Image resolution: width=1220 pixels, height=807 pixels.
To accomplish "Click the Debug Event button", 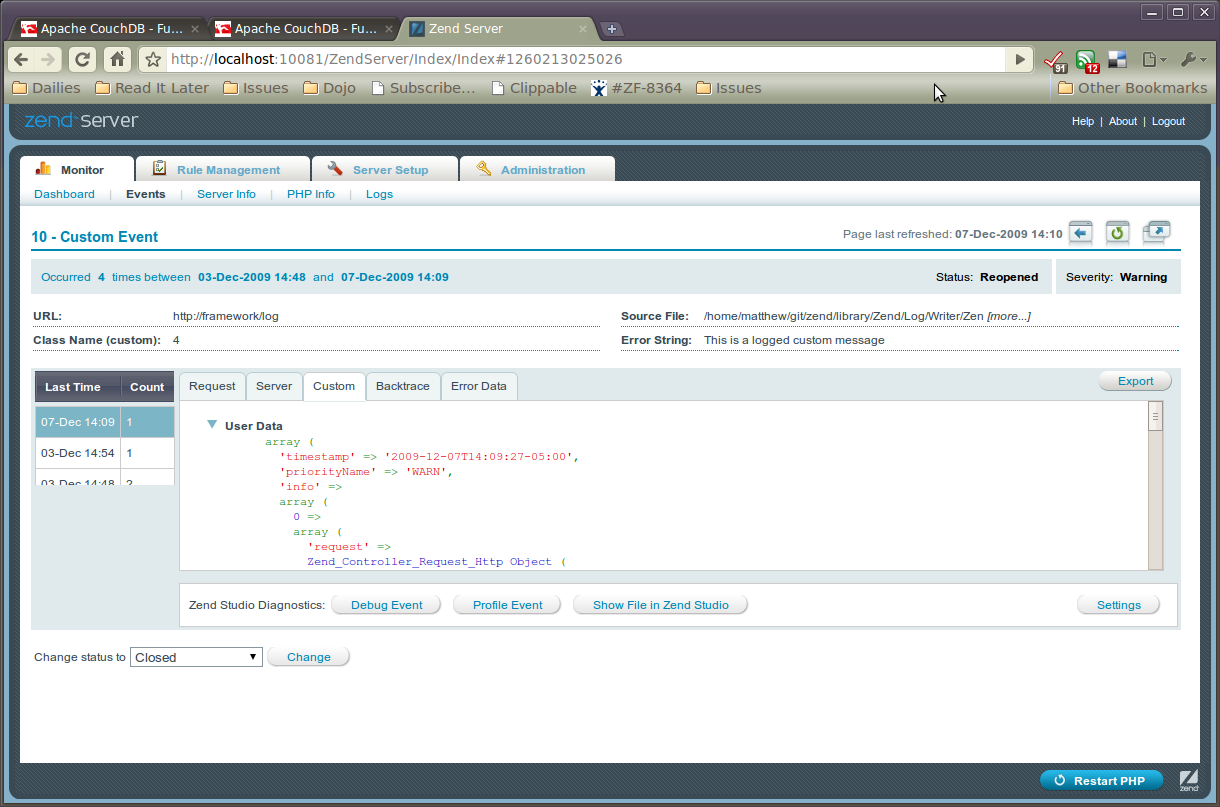I will click(x=386, y=605).
